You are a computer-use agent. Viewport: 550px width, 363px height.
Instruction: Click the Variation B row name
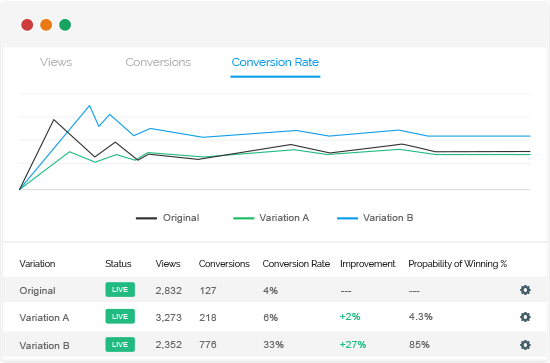click(x=45, y=345)
